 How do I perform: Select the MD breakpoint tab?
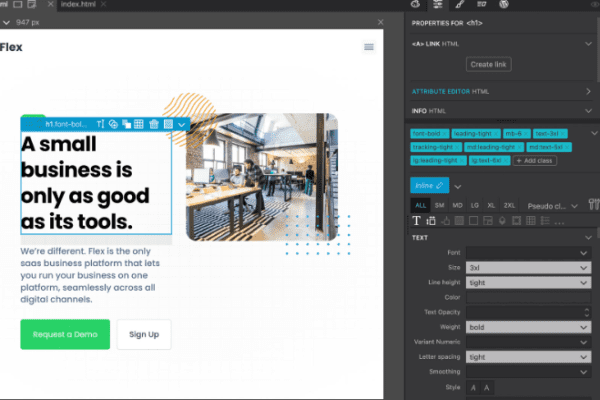click(x=457, y=206)
